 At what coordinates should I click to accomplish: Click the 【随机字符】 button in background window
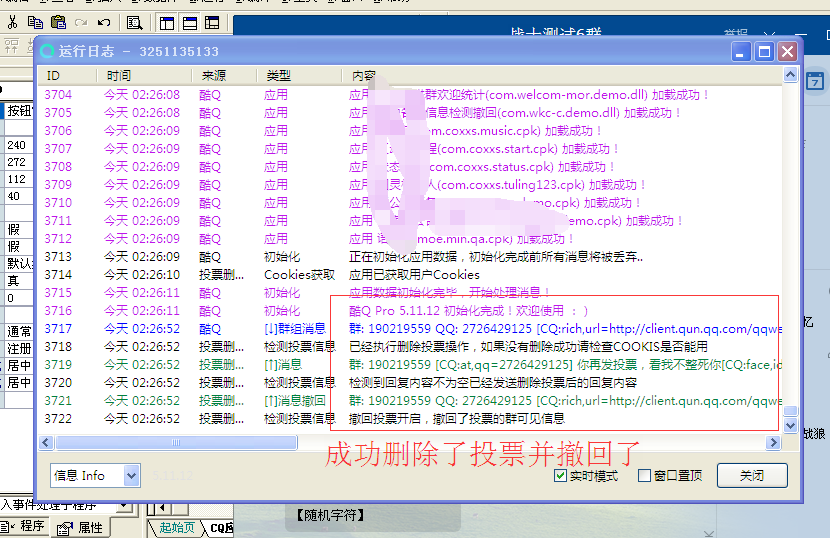(x=330, y=515)
